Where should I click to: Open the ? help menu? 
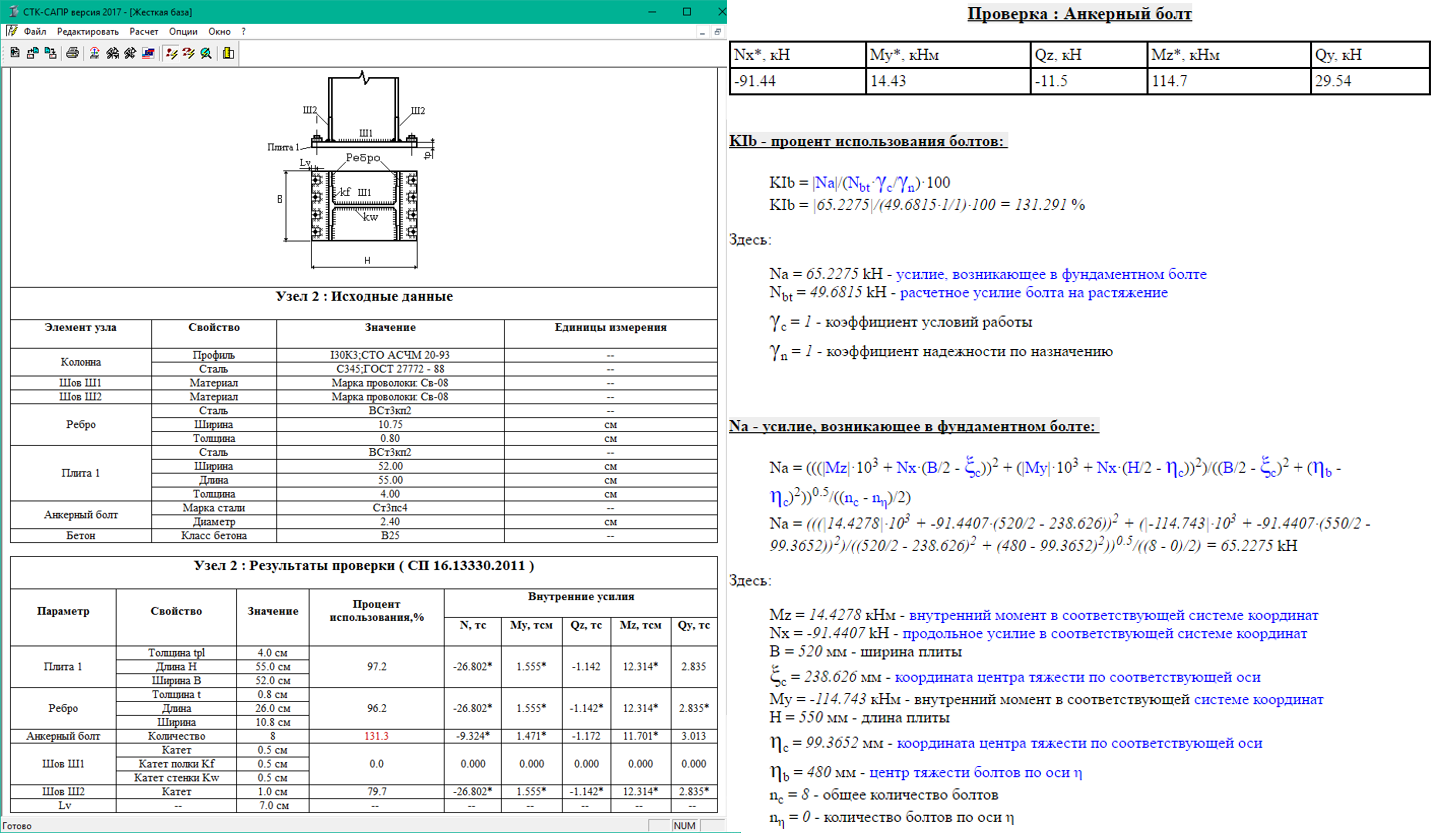243,32
